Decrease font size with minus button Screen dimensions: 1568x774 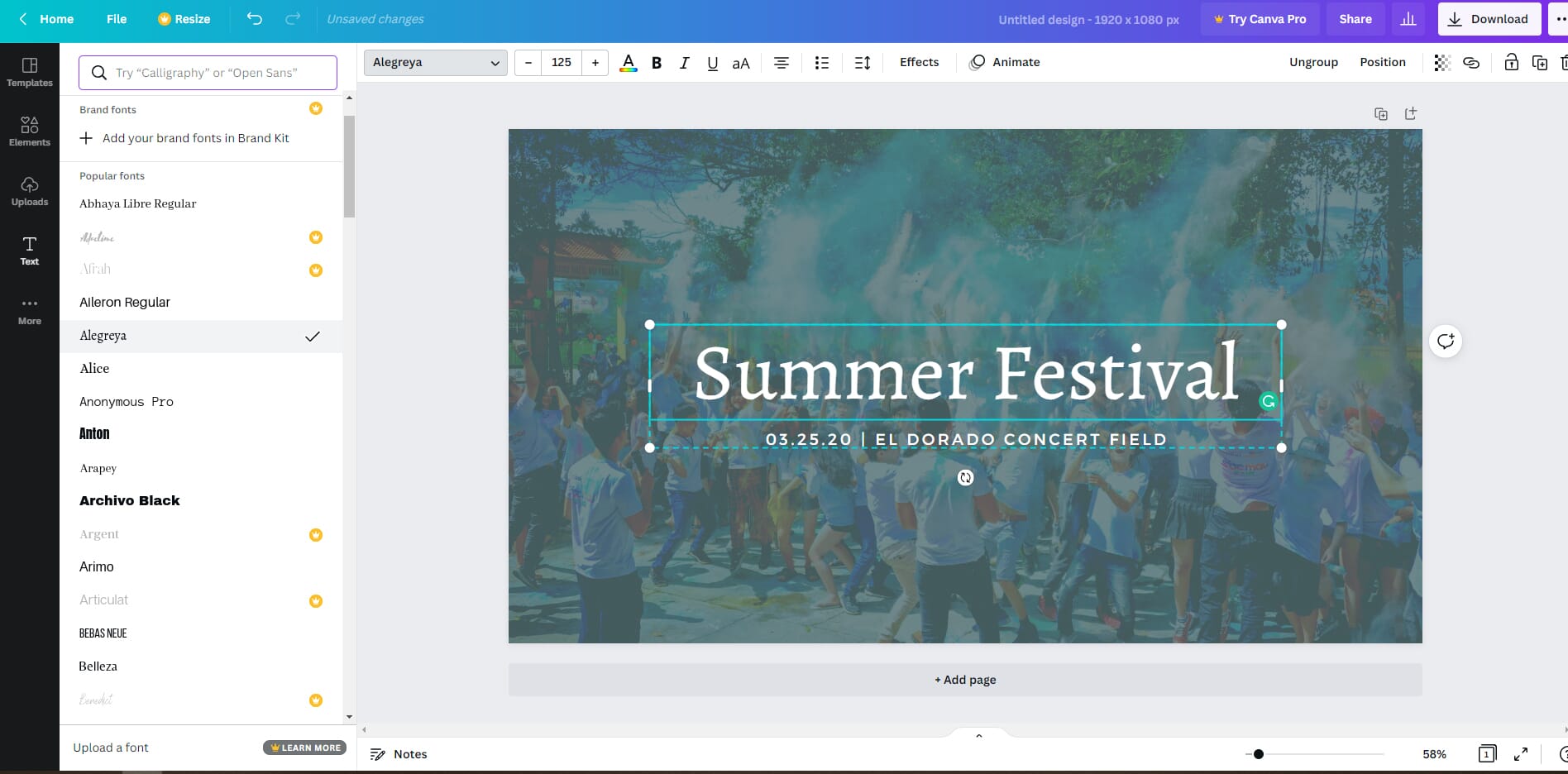tap(528, 63)
